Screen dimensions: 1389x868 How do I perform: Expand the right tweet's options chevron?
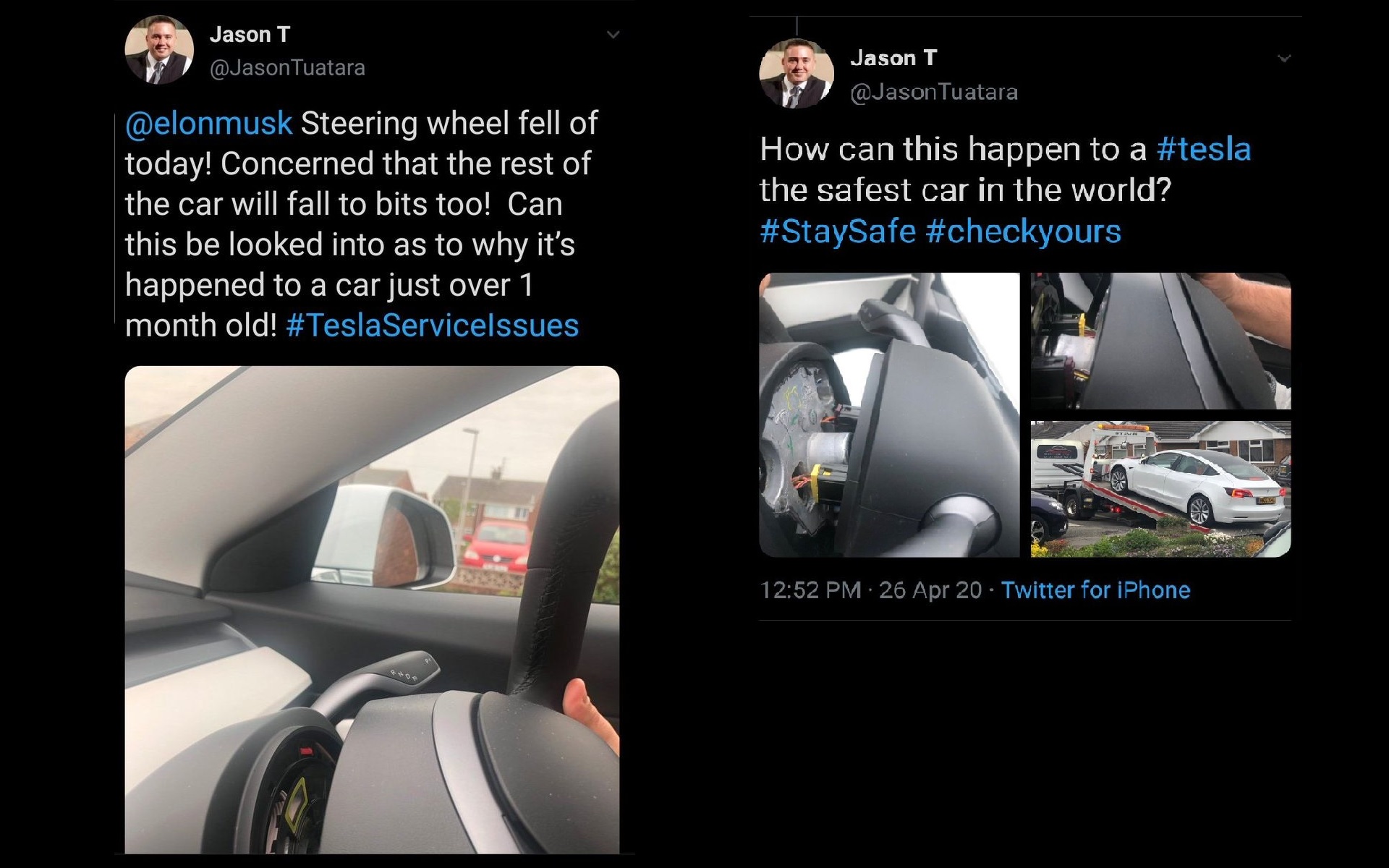pos(1284,58)
